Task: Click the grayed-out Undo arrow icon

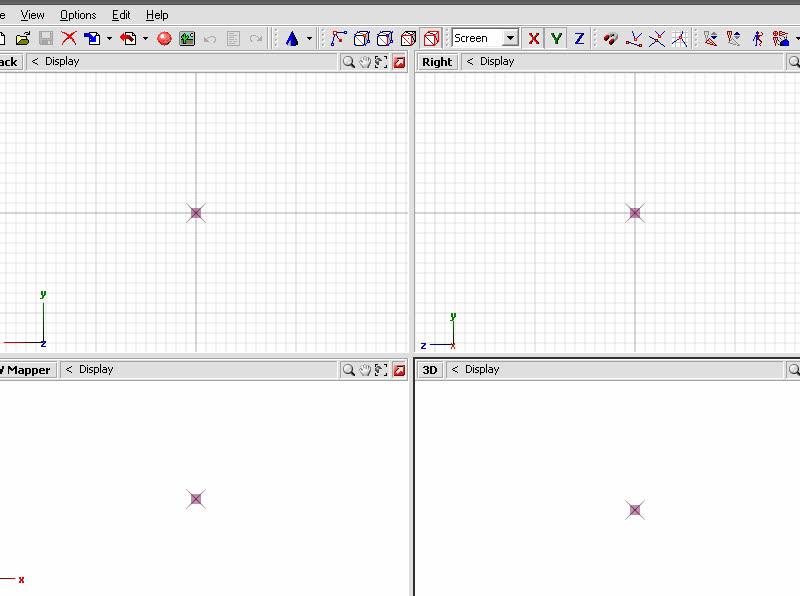Action: (x=210, y=39)
